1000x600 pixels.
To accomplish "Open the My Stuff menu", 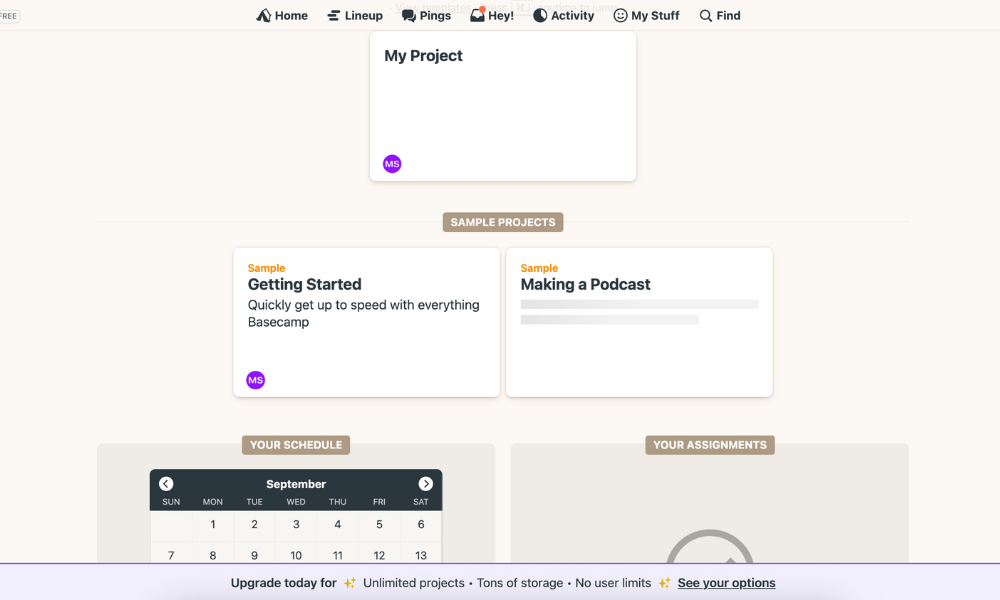I will click(646, 16).
